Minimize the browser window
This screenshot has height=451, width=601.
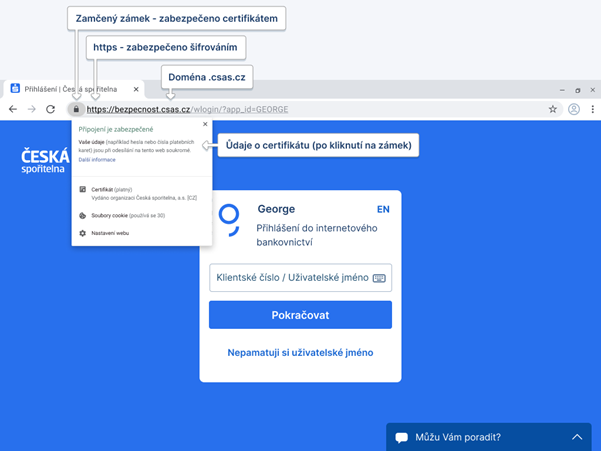[562, 90]
